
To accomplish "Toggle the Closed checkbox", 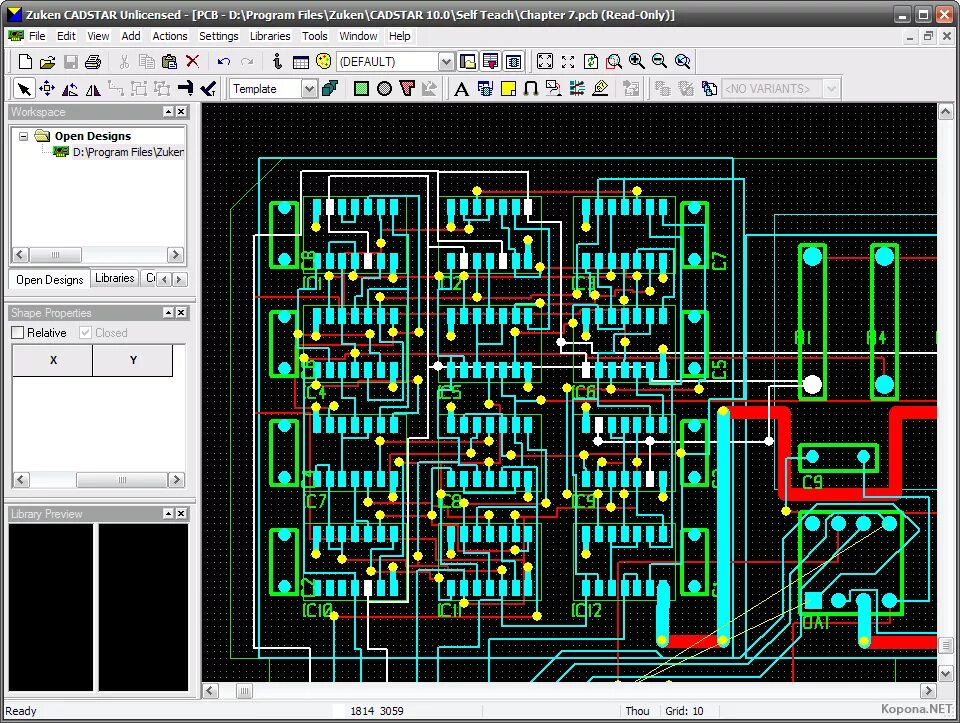I will click(x=86, y=332).
